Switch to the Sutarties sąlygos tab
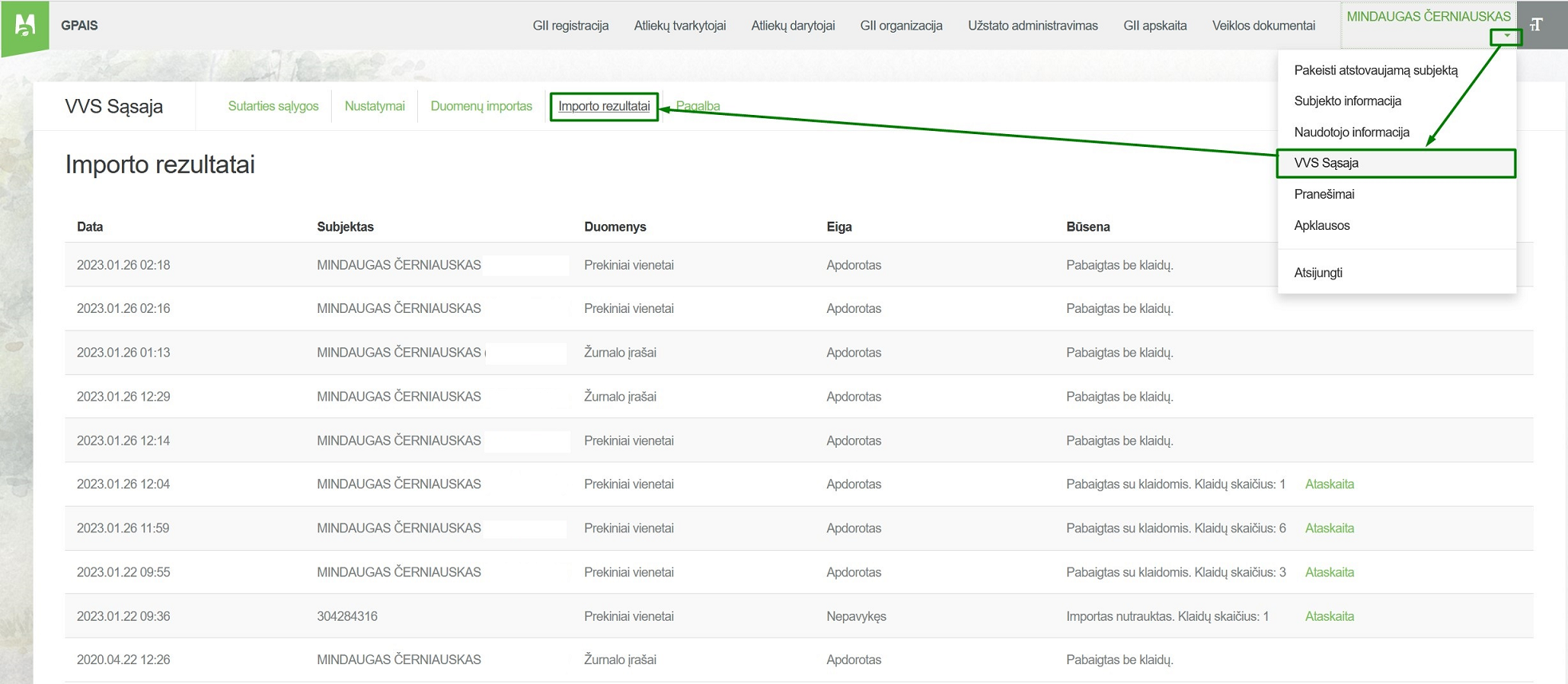 [273, 106]
